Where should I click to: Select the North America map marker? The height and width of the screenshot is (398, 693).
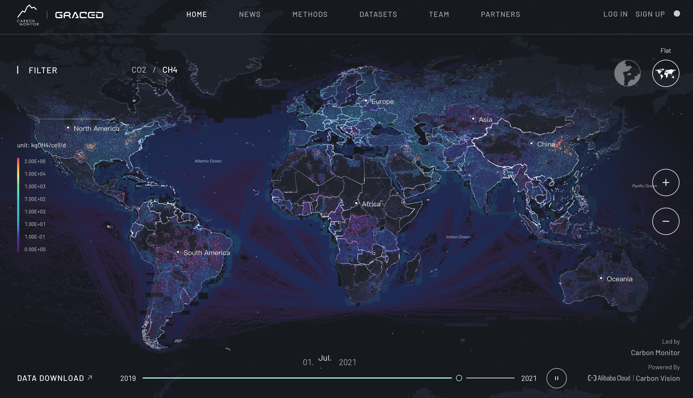[x=68, y=128]
